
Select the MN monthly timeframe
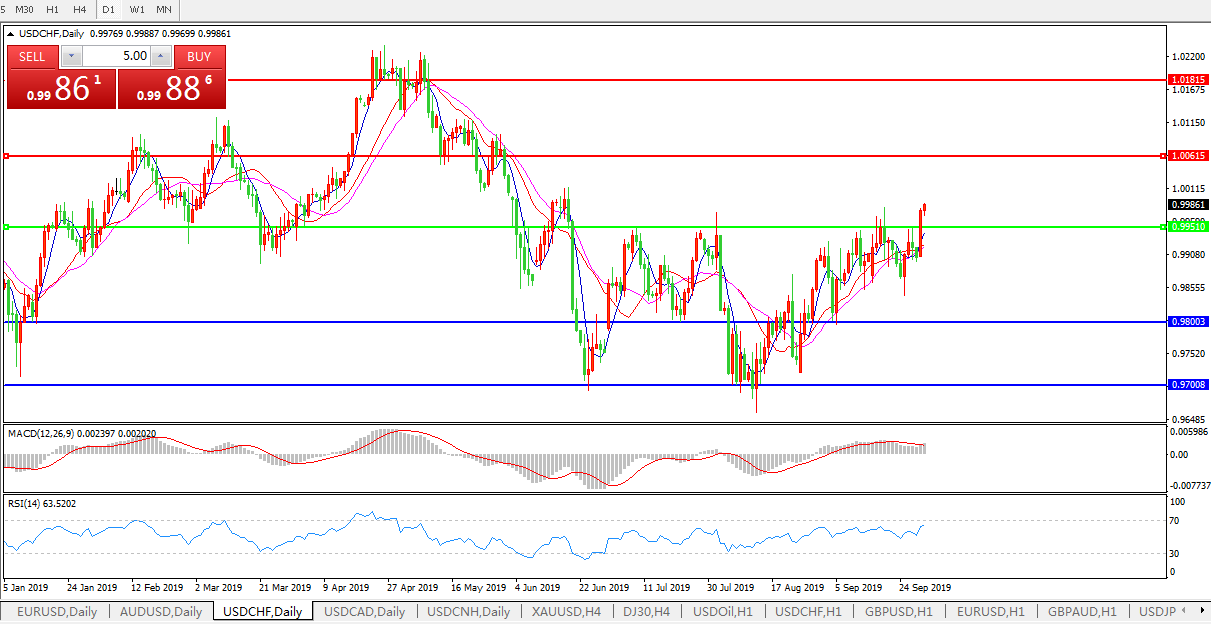[164, 9]
